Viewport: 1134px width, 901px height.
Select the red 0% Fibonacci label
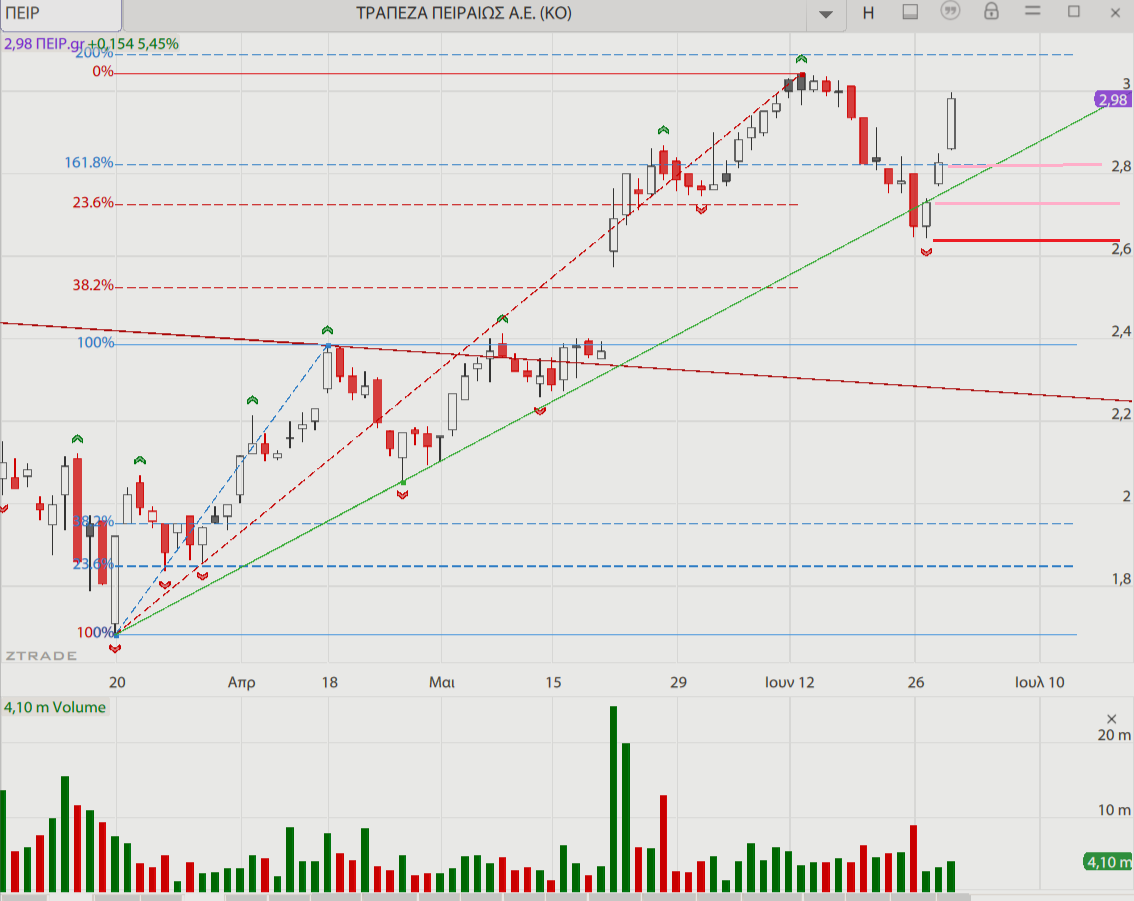103,72
